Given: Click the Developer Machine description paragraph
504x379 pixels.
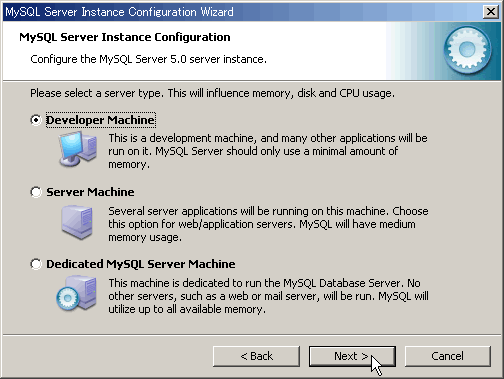Looking at the screenshot, I should tap(268, 151).
